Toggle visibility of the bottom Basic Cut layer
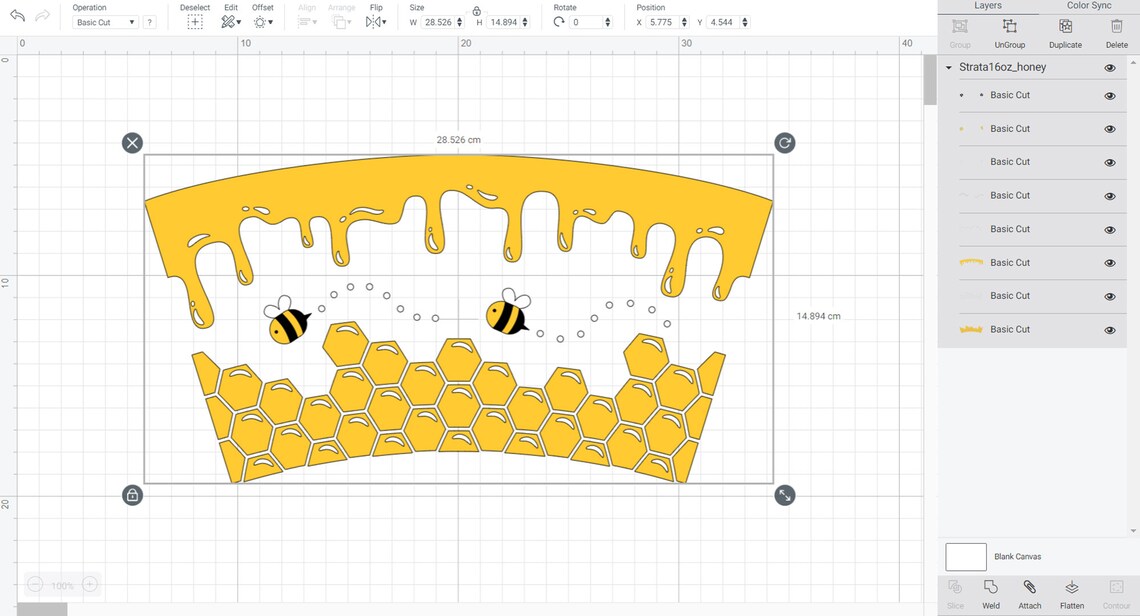Screen dimensions: 1140x616 pos(1109,329)
